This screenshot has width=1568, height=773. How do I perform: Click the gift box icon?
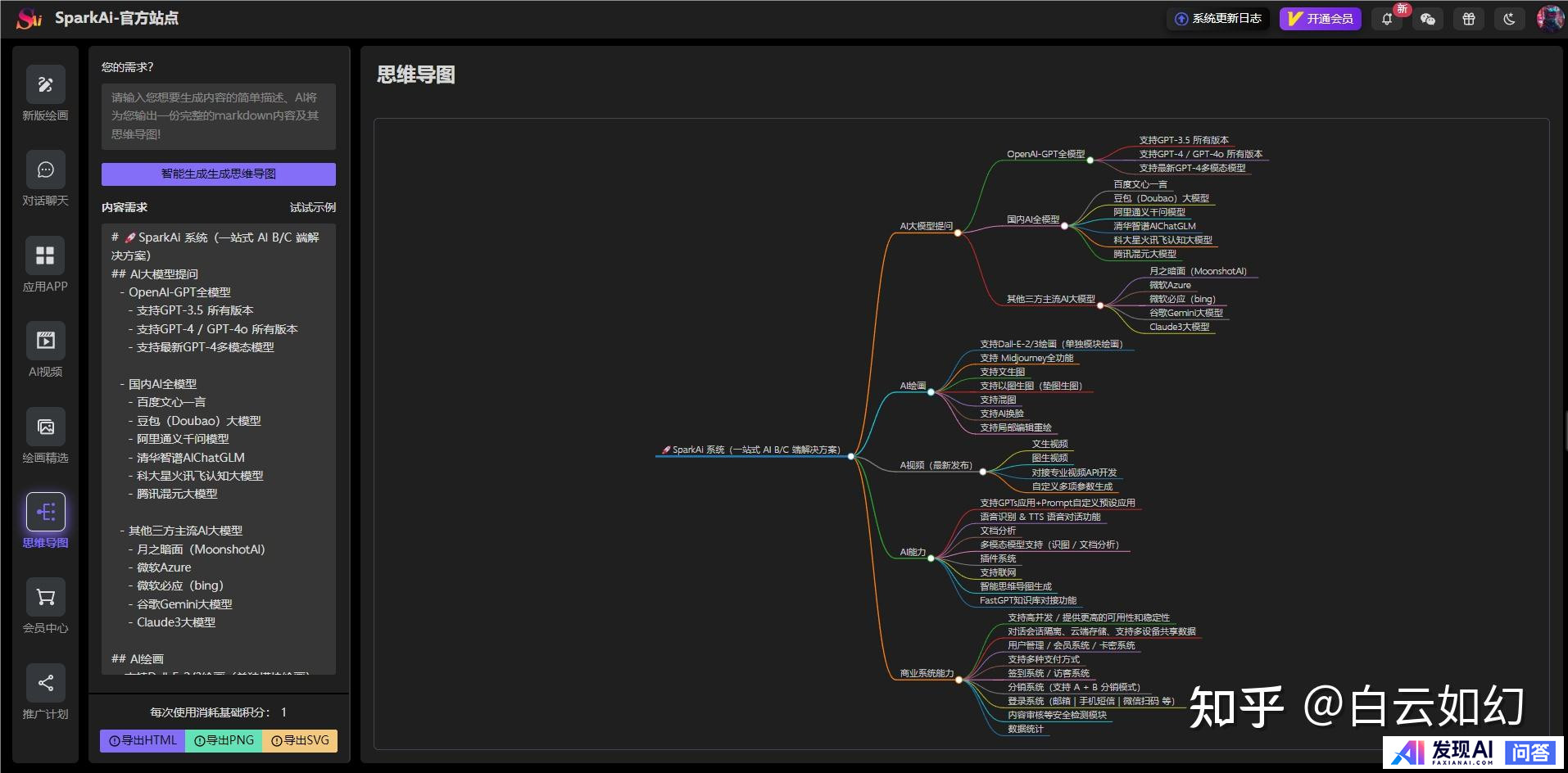click(x=1469, y=19)
